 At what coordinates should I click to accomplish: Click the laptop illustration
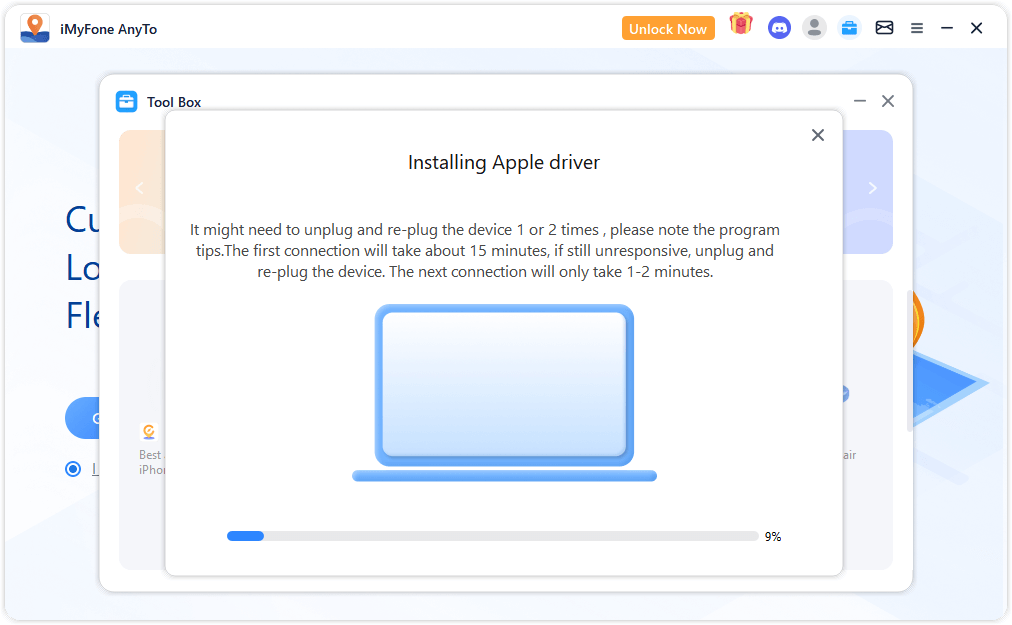coord(504,393)
